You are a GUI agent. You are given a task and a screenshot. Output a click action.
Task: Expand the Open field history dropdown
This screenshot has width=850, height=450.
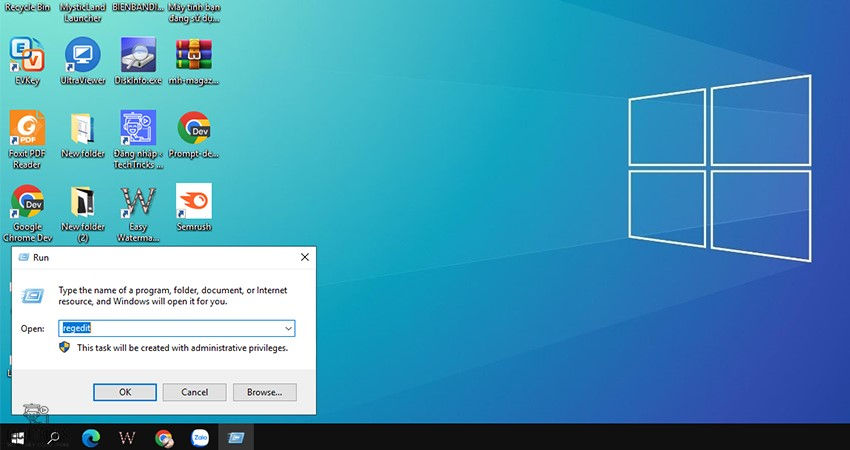coord(288,329)
